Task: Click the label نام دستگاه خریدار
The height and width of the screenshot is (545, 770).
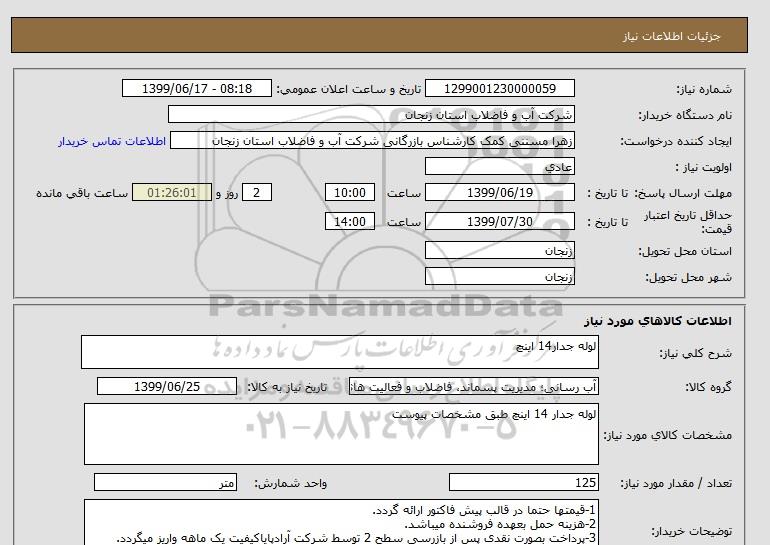Action: pyautogui.click(x=685, y=115)
